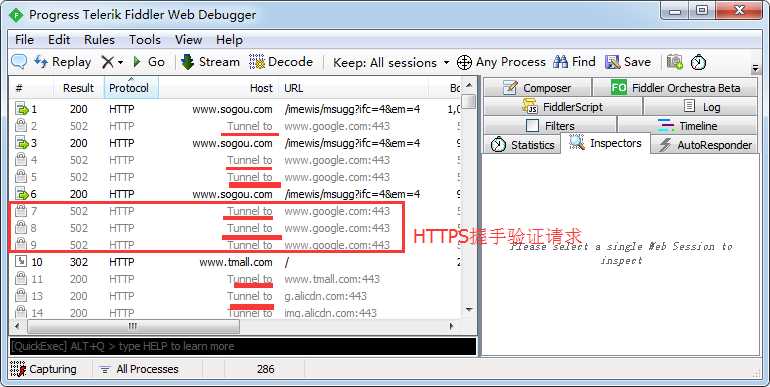Open the AutoResponder tab
Image resolution: width=770 pixels, height=387 pixels.
click(x=705, y=145)
